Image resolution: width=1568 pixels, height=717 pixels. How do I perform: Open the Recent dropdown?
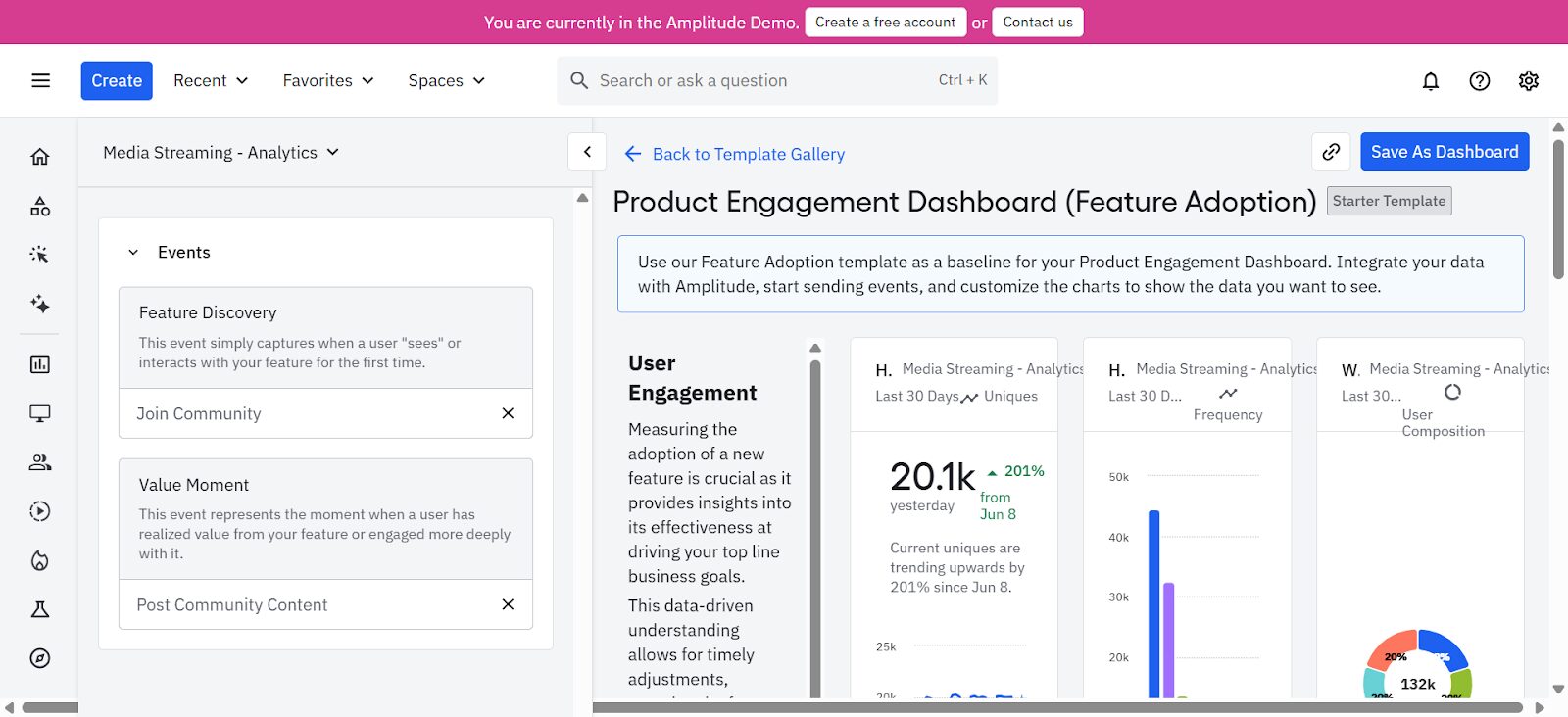tap(211, 80)
